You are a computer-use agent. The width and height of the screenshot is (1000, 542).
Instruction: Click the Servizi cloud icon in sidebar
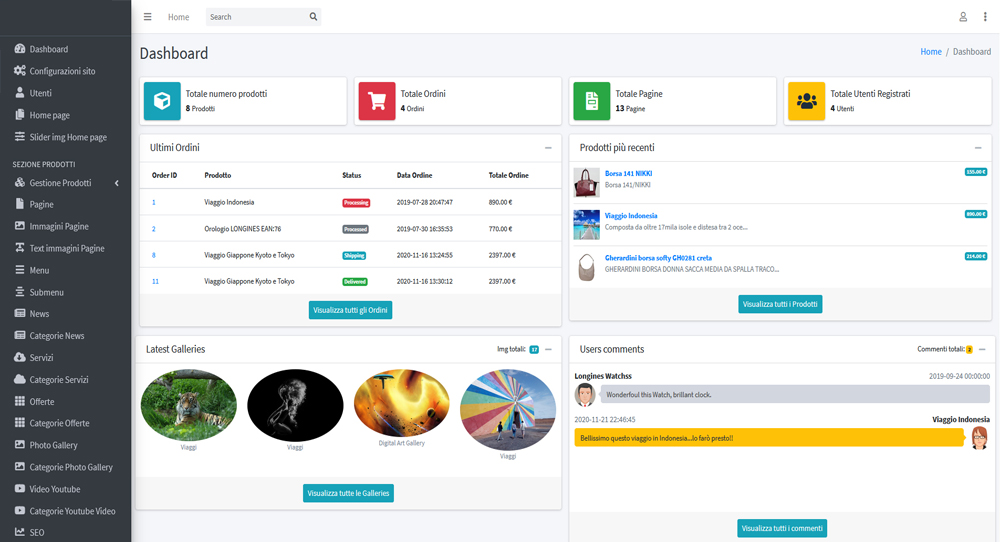coord(20,357)
